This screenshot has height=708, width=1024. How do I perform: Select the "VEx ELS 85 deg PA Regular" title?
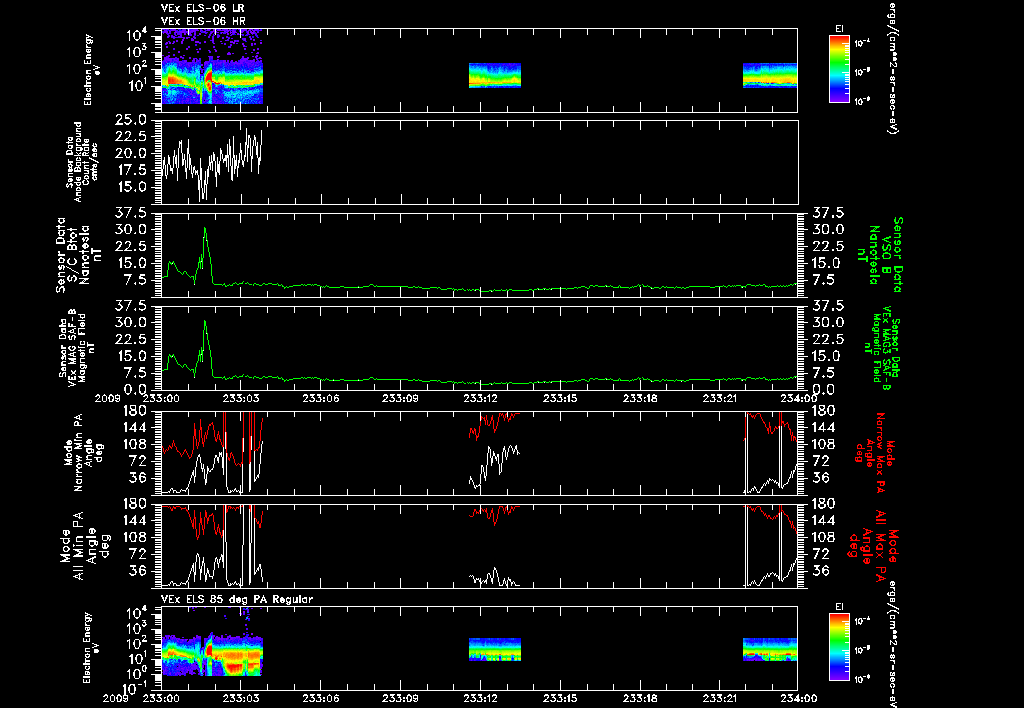coord(237,599)
